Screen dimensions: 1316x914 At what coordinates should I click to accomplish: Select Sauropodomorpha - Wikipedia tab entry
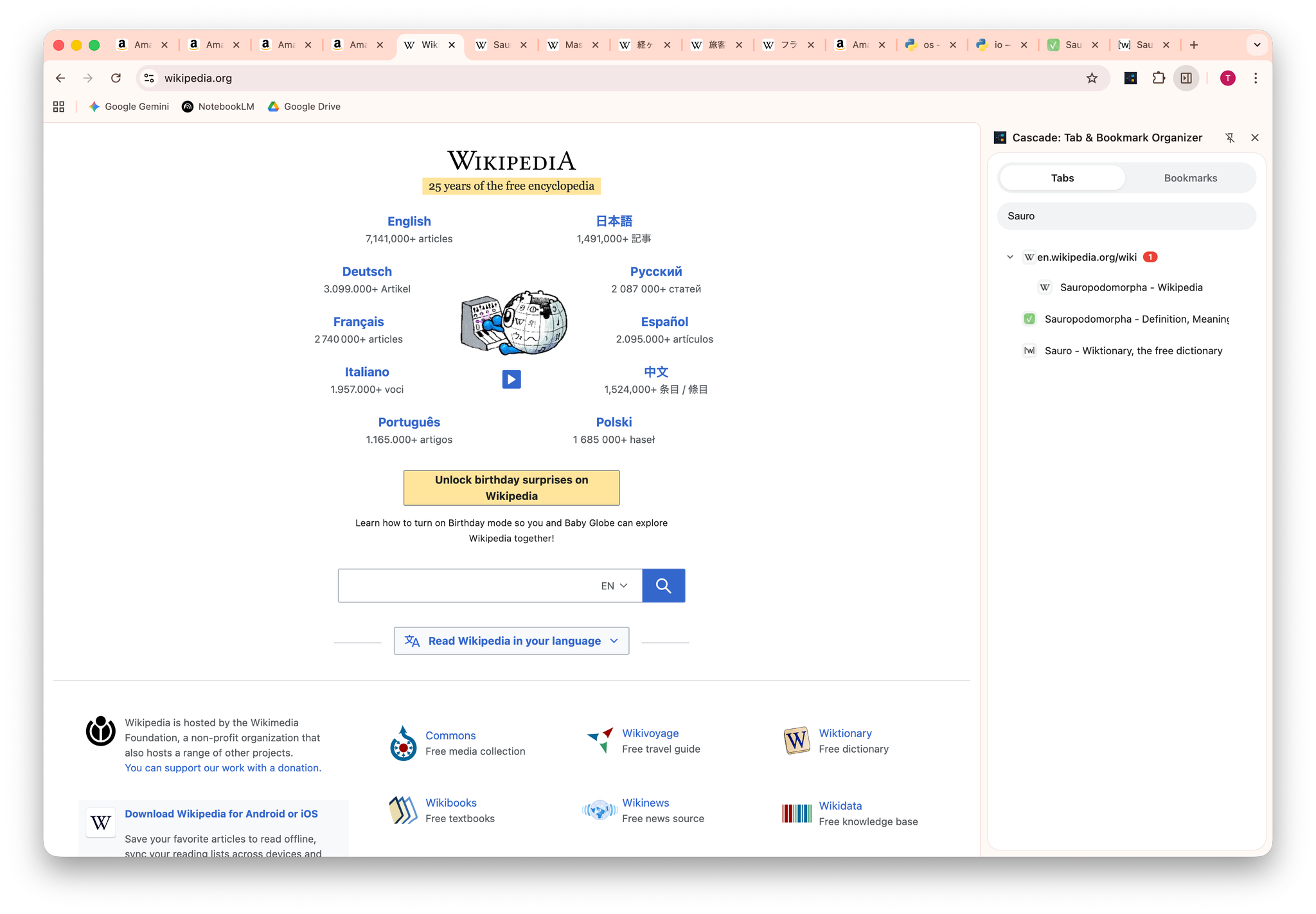[1130, 287]
